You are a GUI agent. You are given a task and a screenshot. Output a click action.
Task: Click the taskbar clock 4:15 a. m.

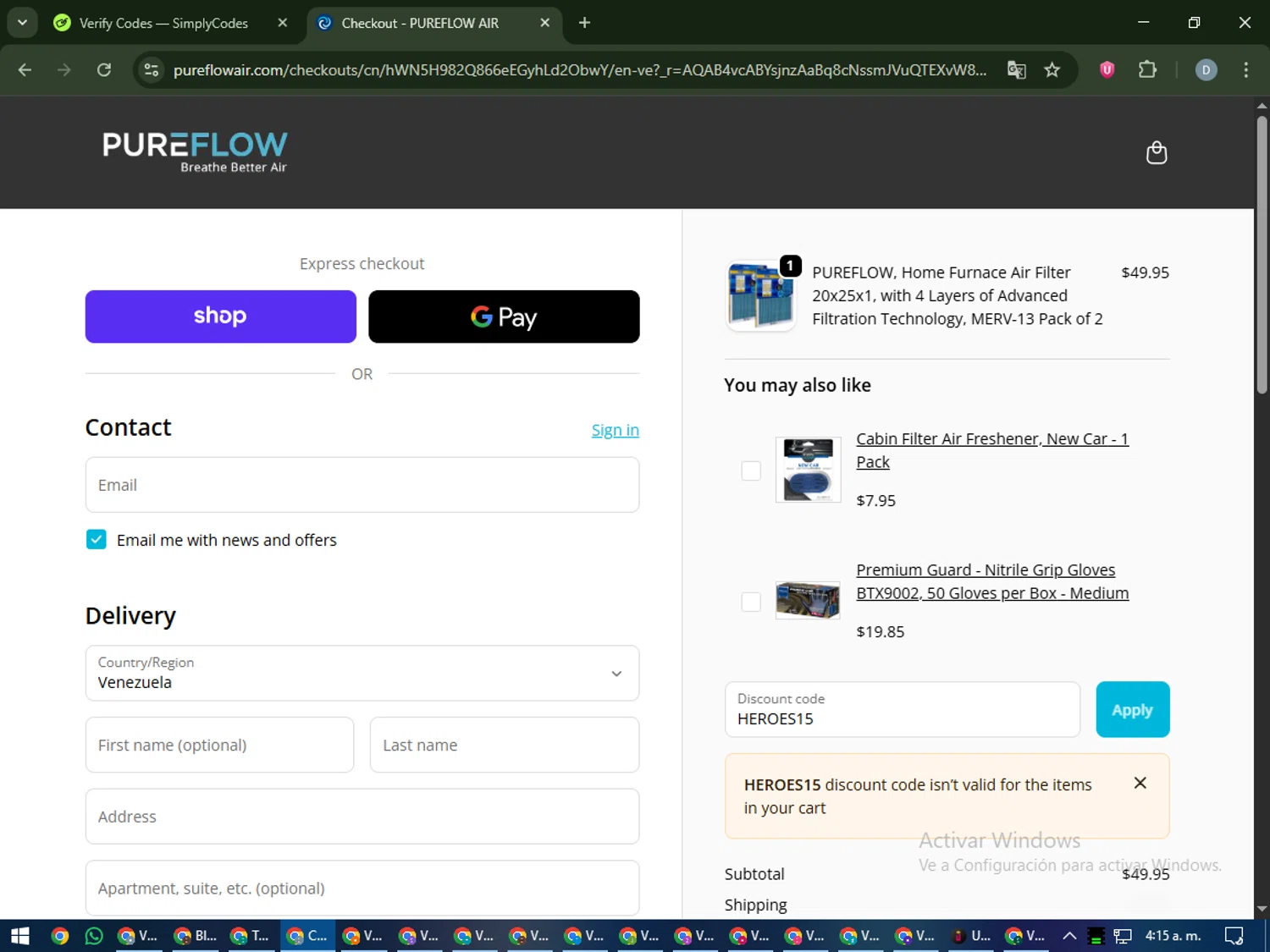click(1173, 936)
